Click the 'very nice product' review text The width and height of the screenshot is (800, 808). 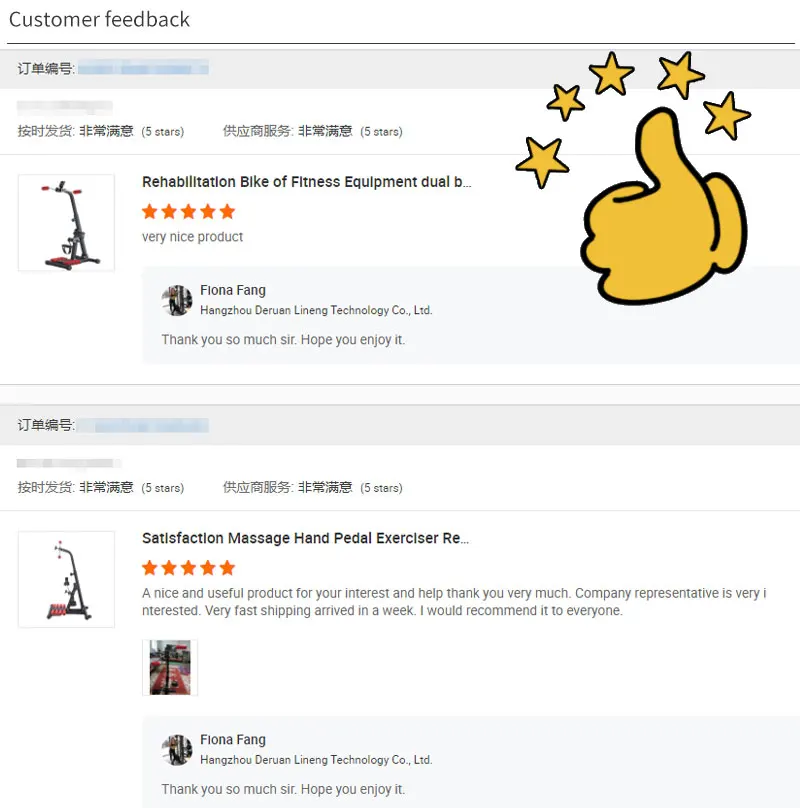click(192, 237)
